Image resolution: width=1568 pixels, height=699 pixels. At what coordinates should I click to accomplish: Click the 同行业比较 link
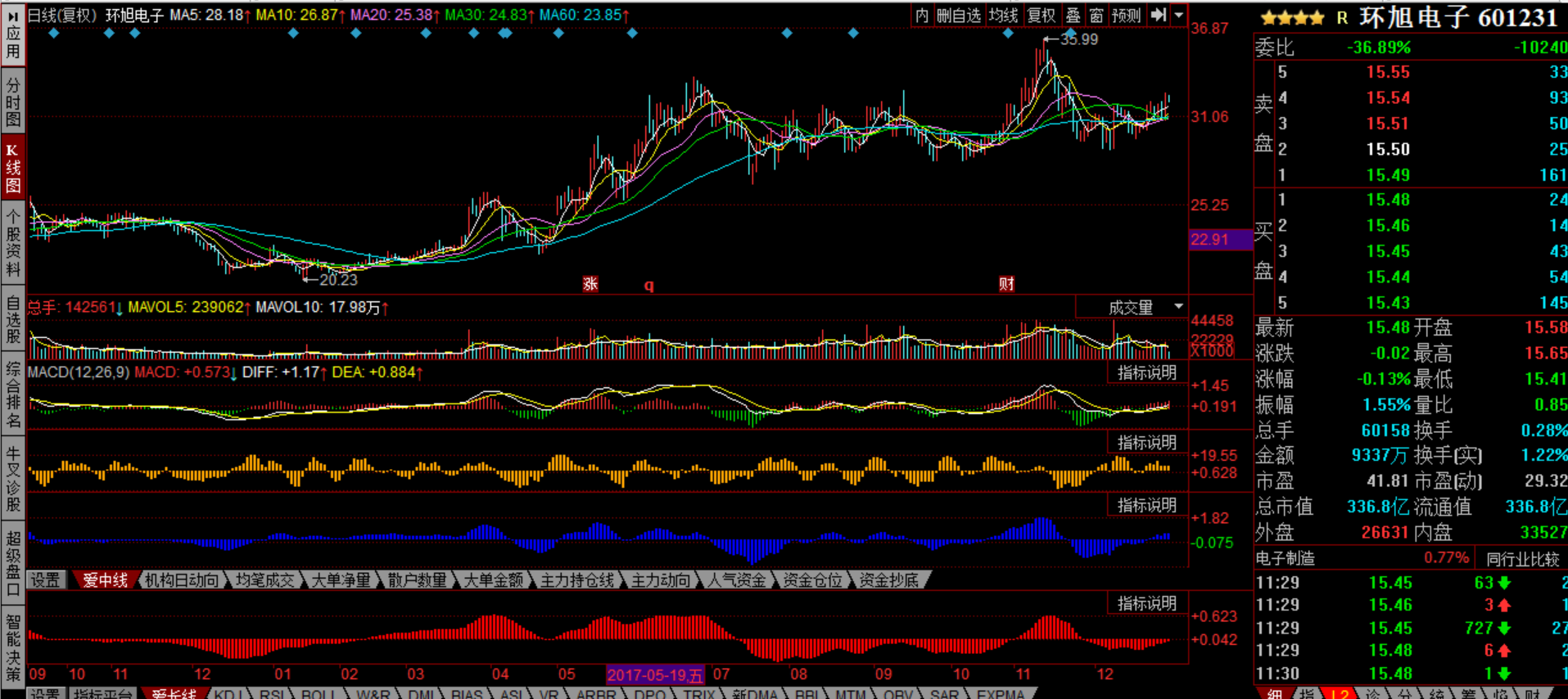[x=1522, y=559]
